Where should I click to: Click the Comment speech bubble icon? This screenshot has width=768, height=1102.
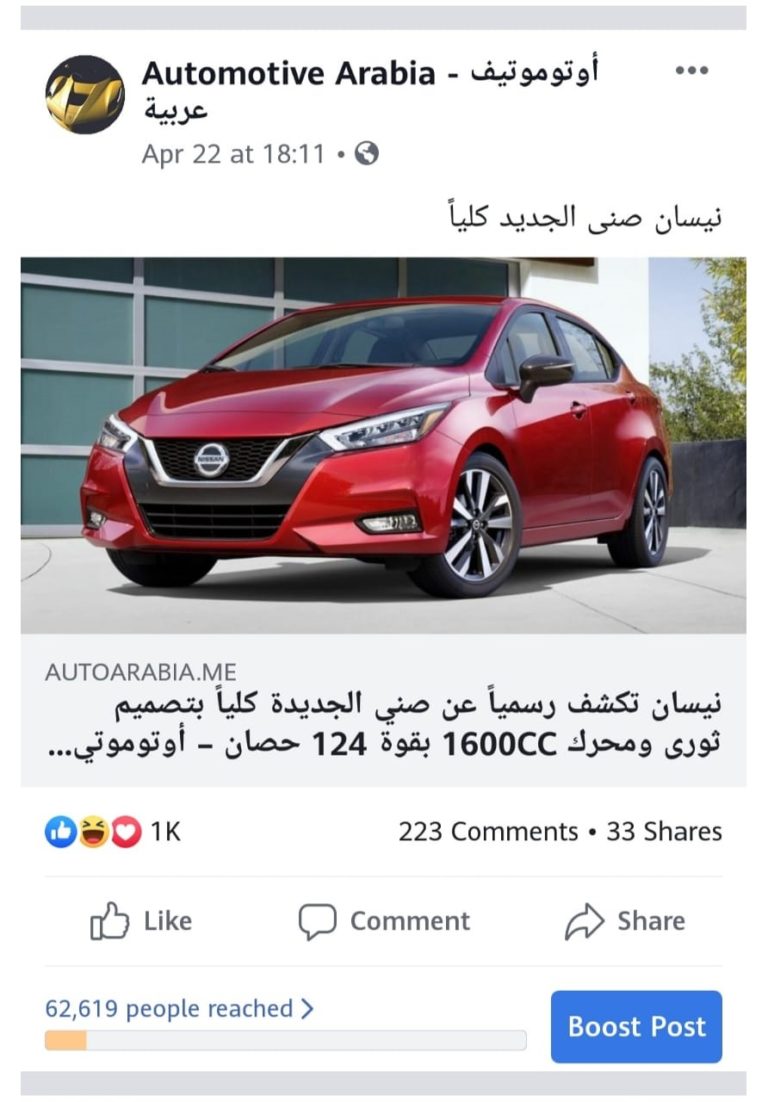click(x=317, y=921)
